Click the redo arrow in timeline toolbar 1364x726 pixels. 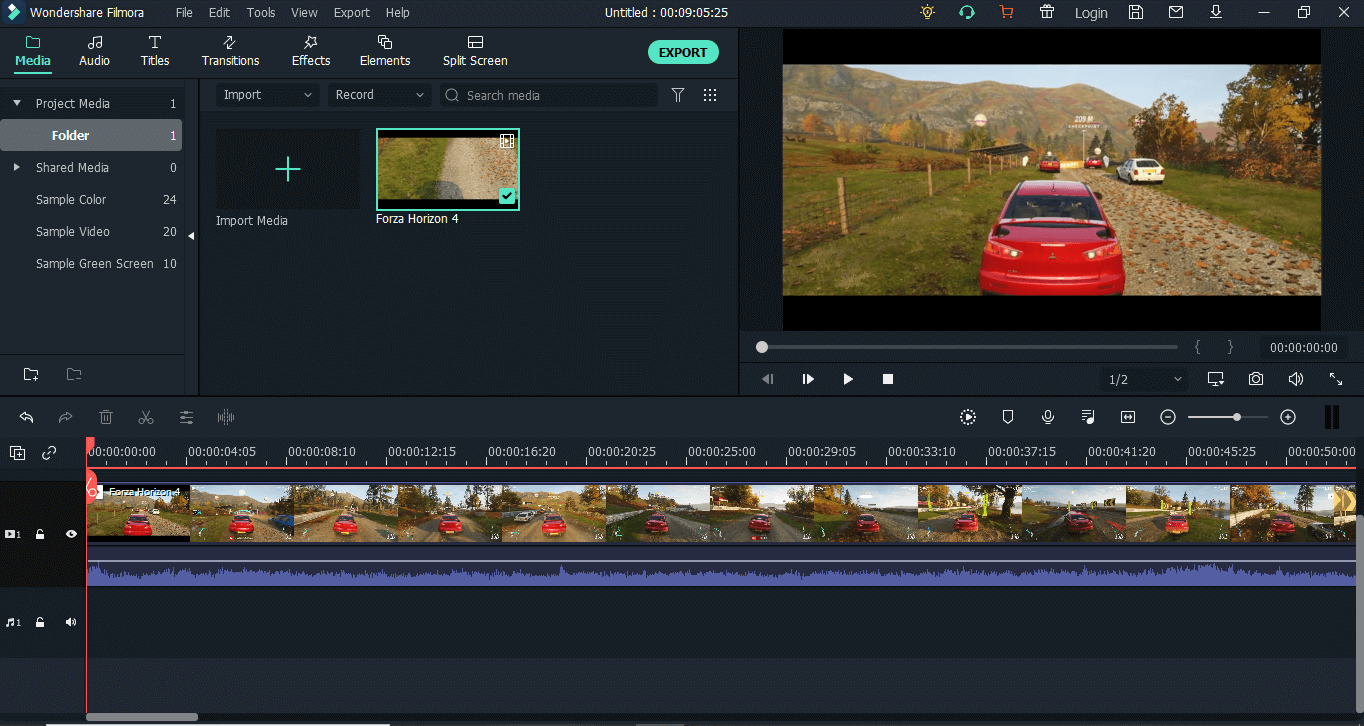point(66,417)
